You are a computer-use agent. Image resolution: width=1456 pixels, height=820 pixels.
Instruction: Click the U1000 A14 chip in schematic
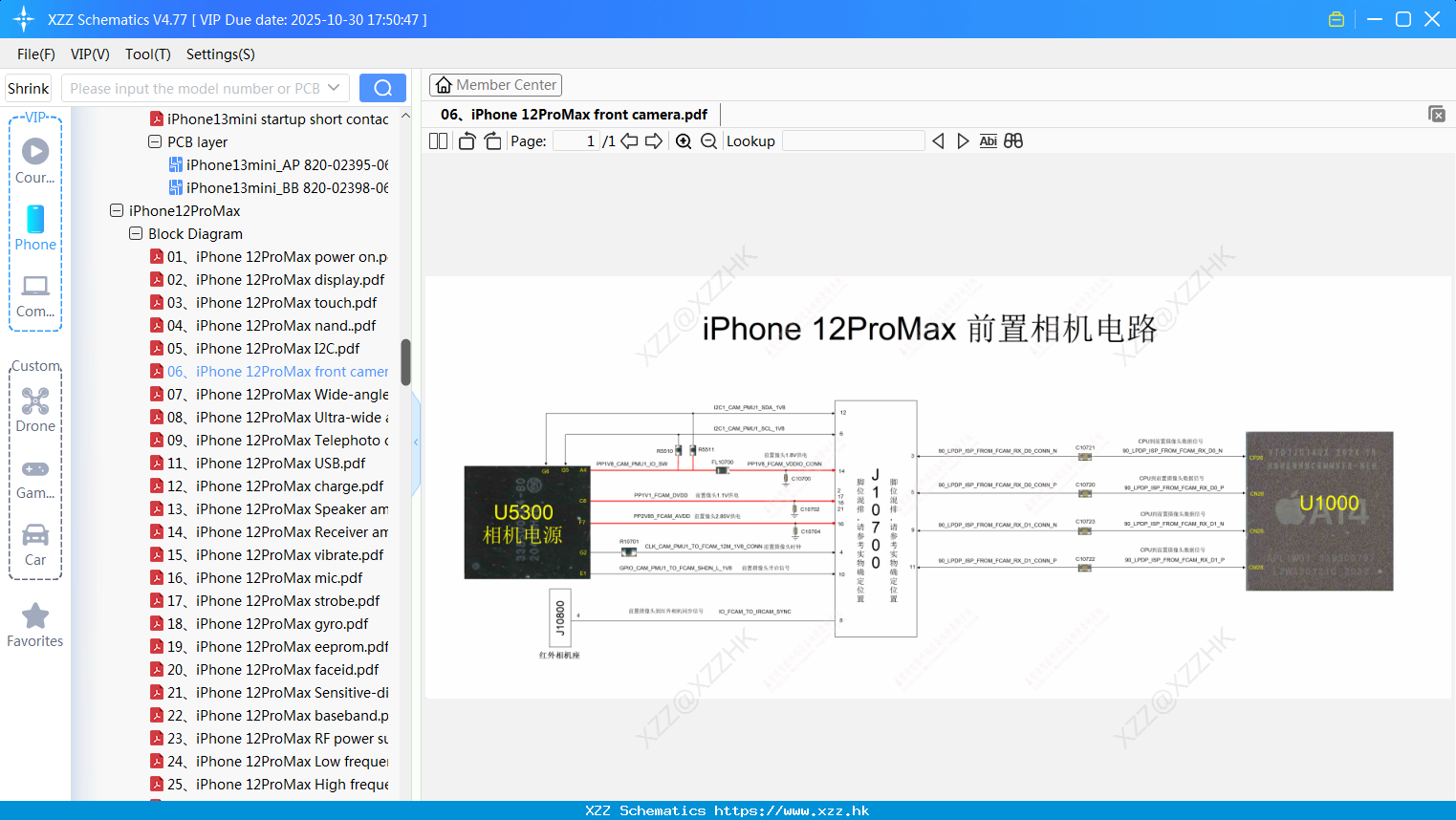pos(1319,510)
